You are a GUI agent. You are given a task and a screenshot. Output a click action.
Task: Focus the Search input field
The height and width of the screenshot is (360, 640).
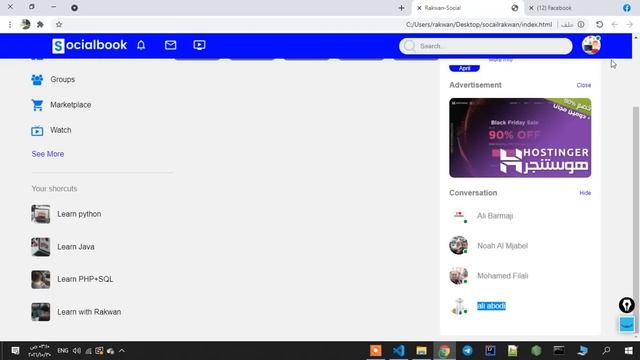486,46
